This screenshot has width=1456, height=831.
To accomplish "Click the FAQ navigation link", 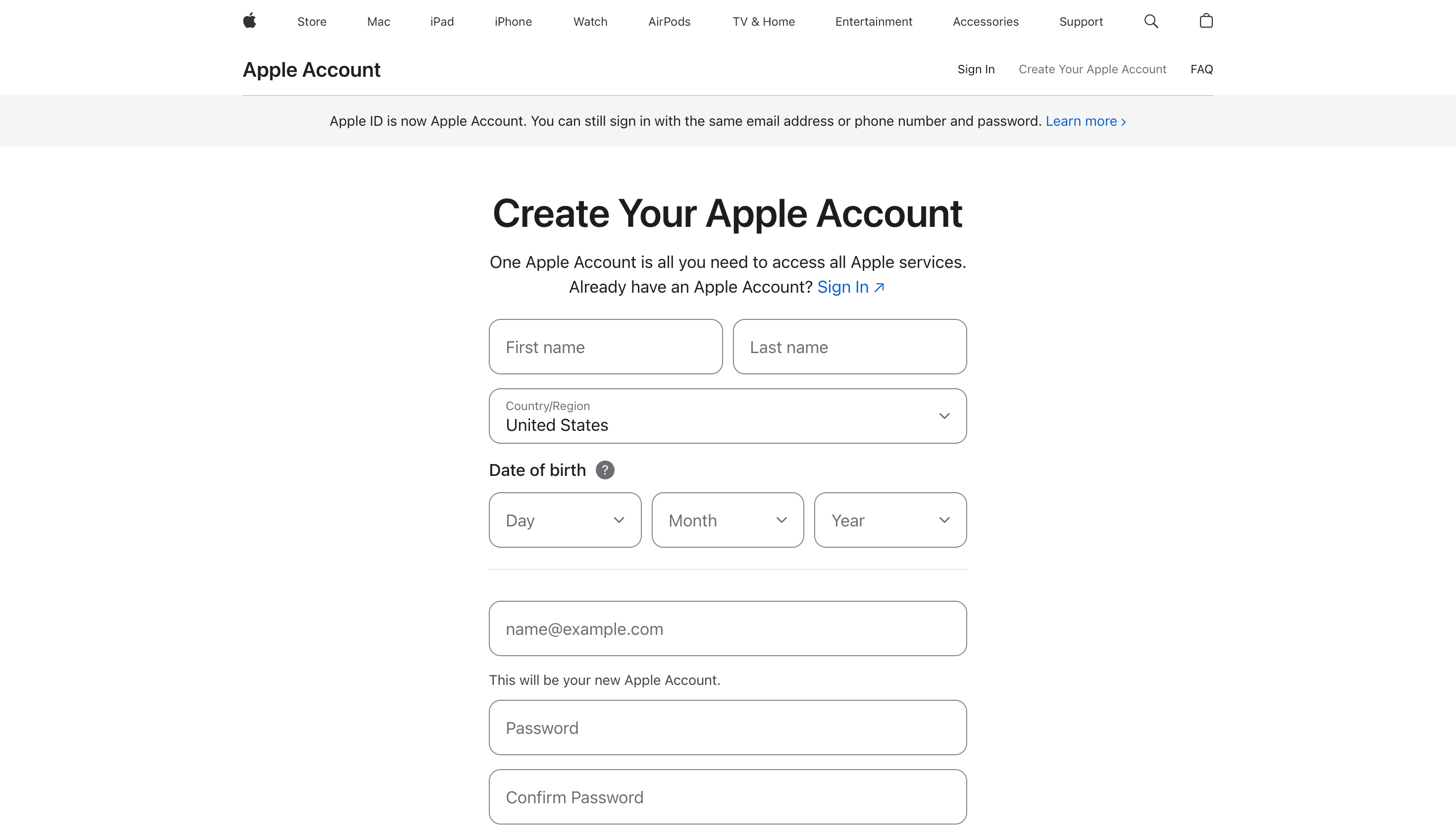I will 1202,69.
